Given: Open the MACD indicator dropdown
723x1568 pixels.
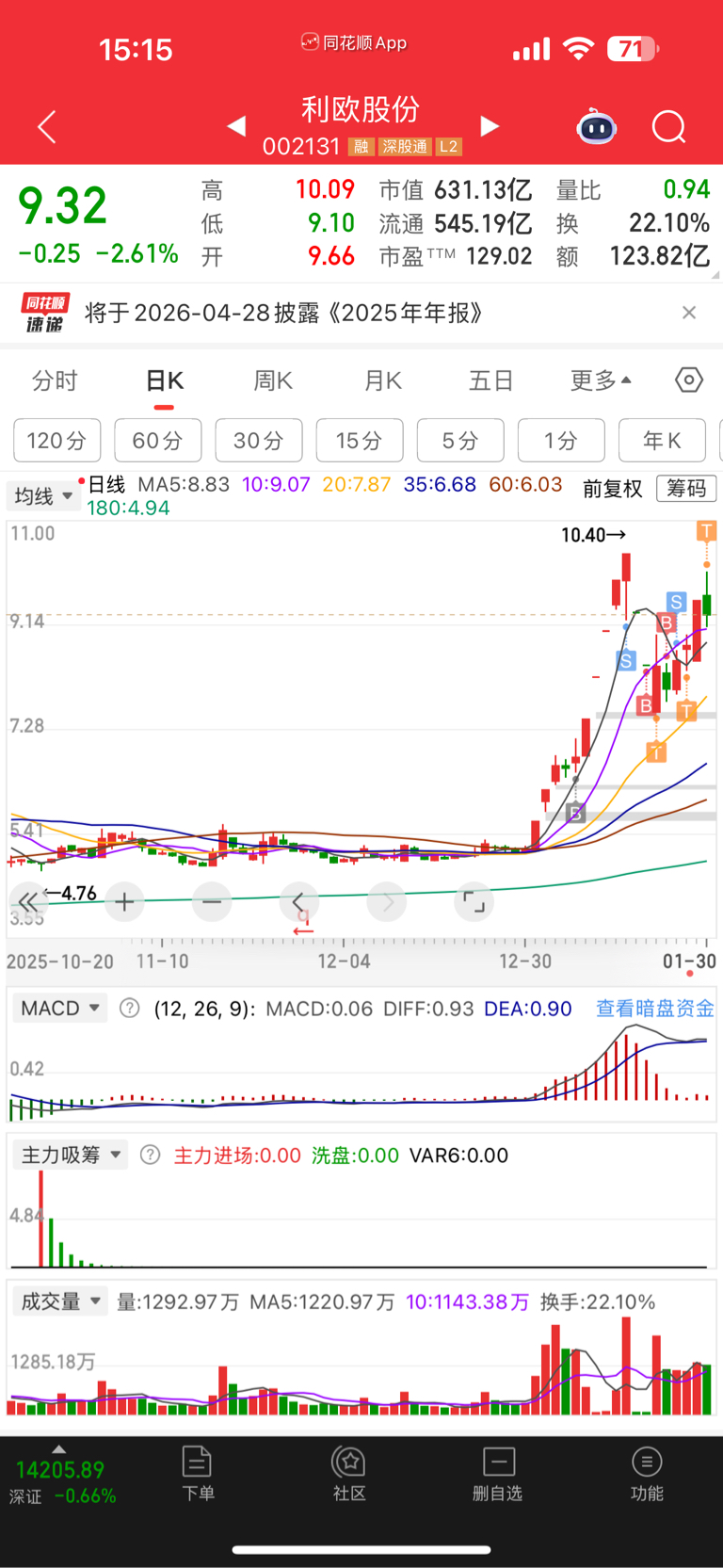Looking at the screenshot, I should click(x=59, y=1009).
